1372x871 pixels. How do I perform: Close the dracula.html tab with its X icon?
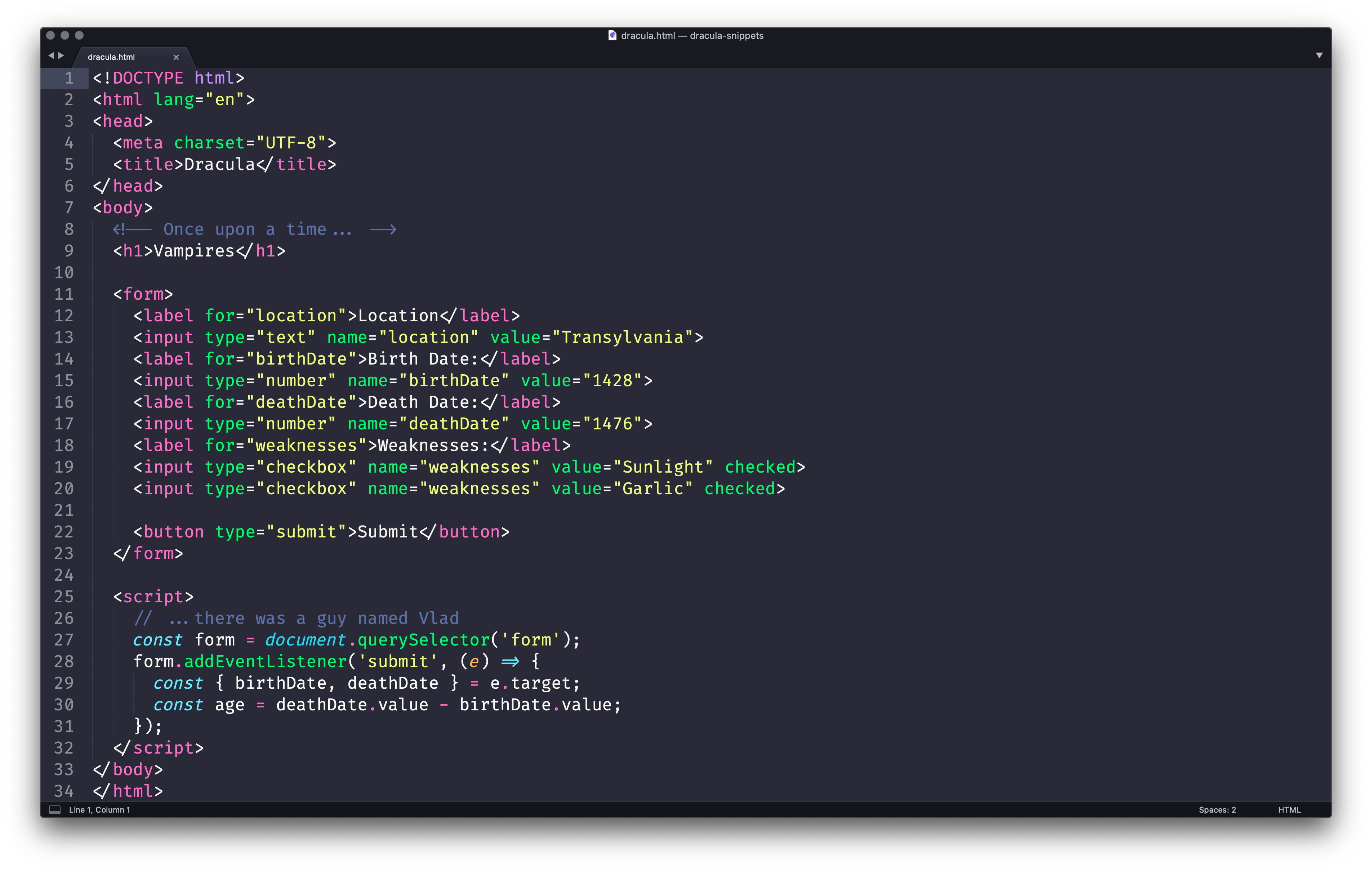point(176,57)
